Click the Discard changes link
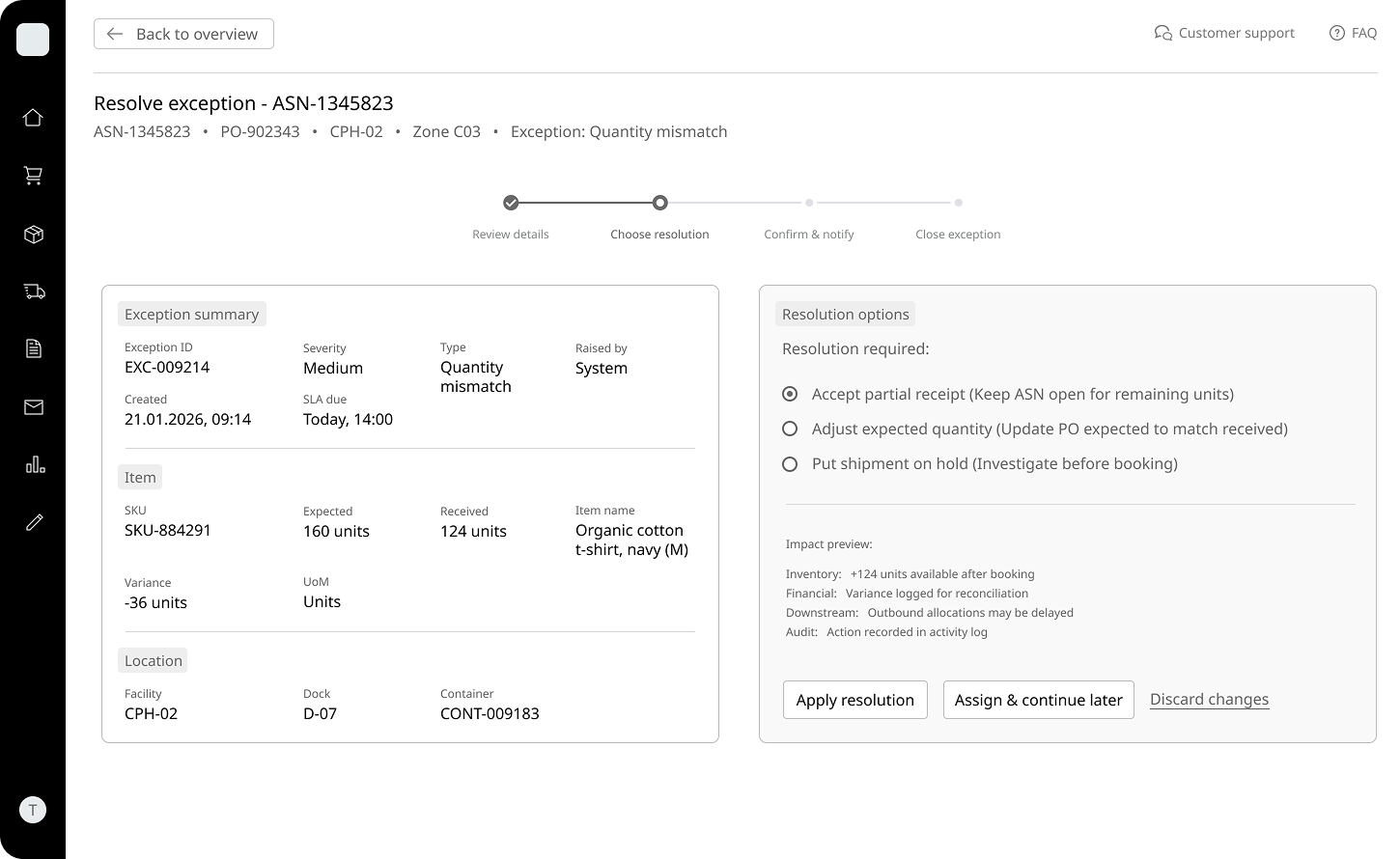This screenshot has width=1400, height=859. (x=1209, y=700)
